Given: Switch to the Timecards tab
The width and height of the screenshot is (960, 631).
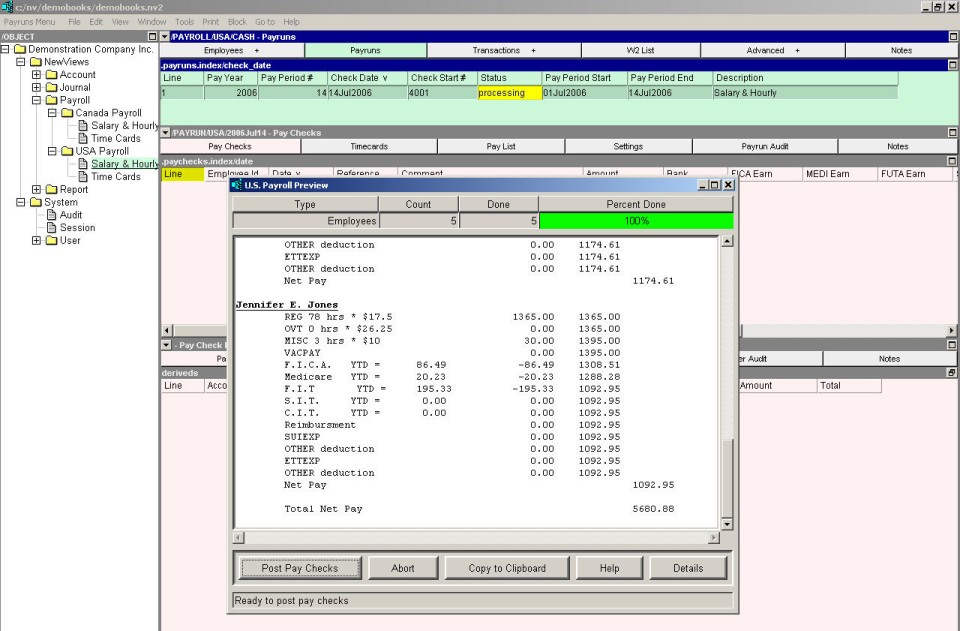Looking at the screenshot, I should 369,146.
